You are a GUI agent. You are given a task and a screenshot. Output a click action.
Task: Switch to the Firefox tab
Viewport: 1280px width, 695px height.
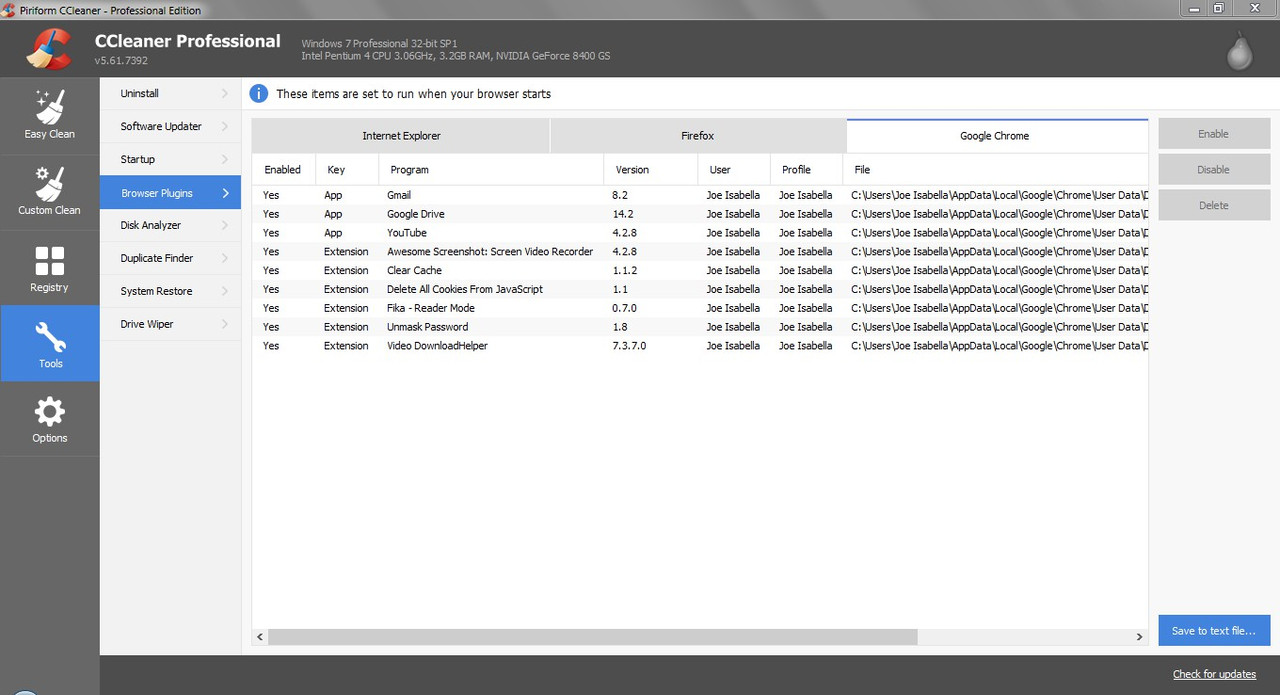point(698,136)
